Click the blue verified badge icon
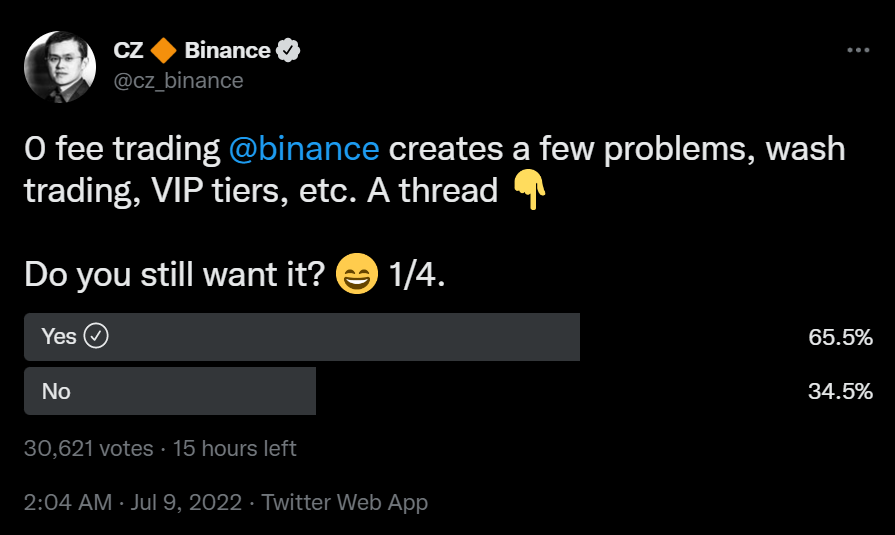The image size is (895, 535). point(289,50)
